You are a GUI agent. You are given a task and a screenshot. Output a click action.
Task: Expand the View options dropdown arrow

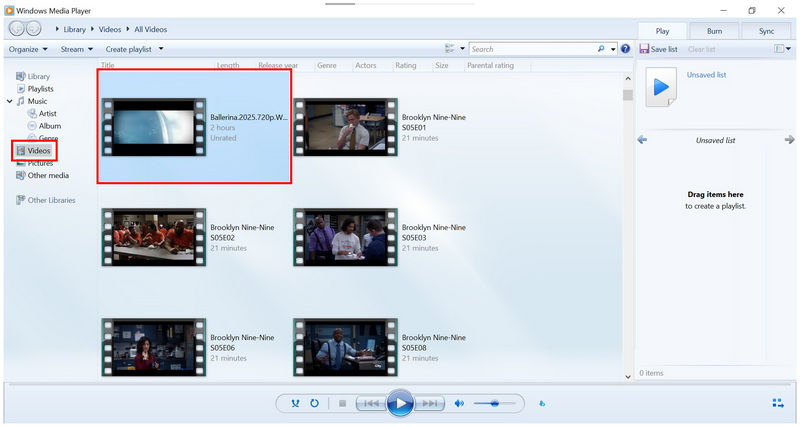462,49
